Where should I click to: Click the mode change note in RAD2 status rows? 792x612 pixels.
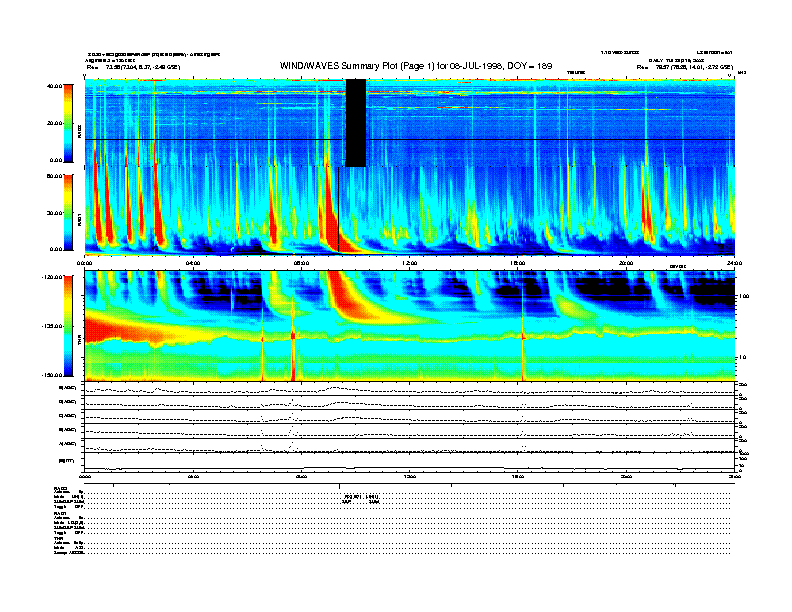(x=361, y=499)
